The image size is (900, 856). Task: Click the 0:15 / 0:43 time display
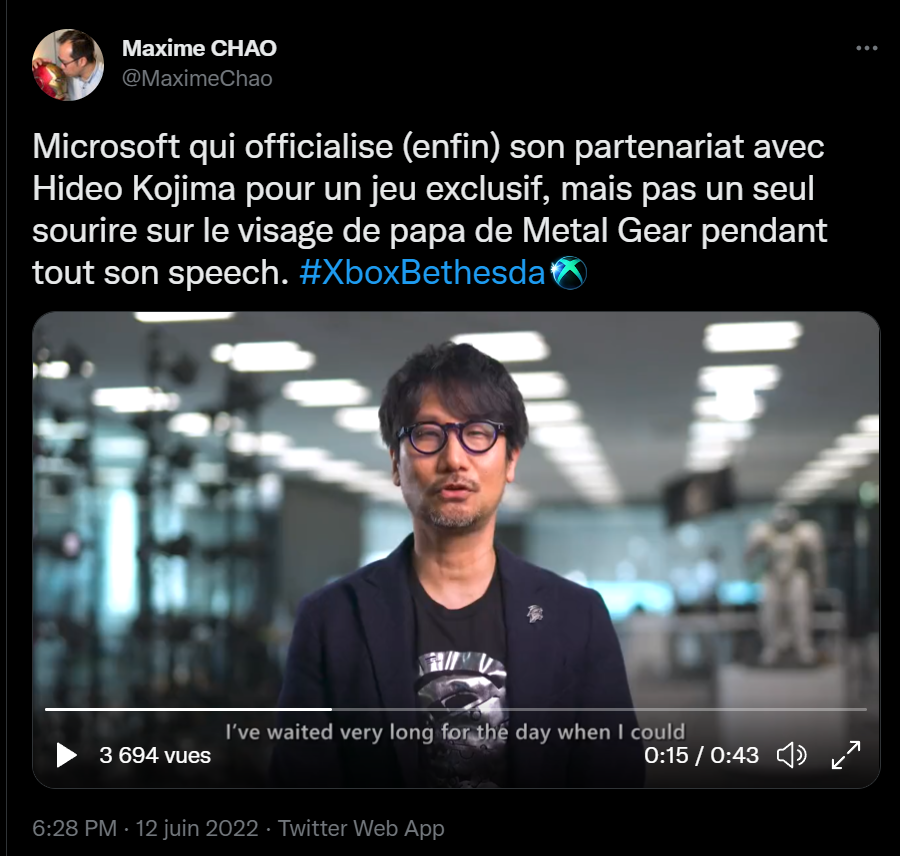pos(701,756)
